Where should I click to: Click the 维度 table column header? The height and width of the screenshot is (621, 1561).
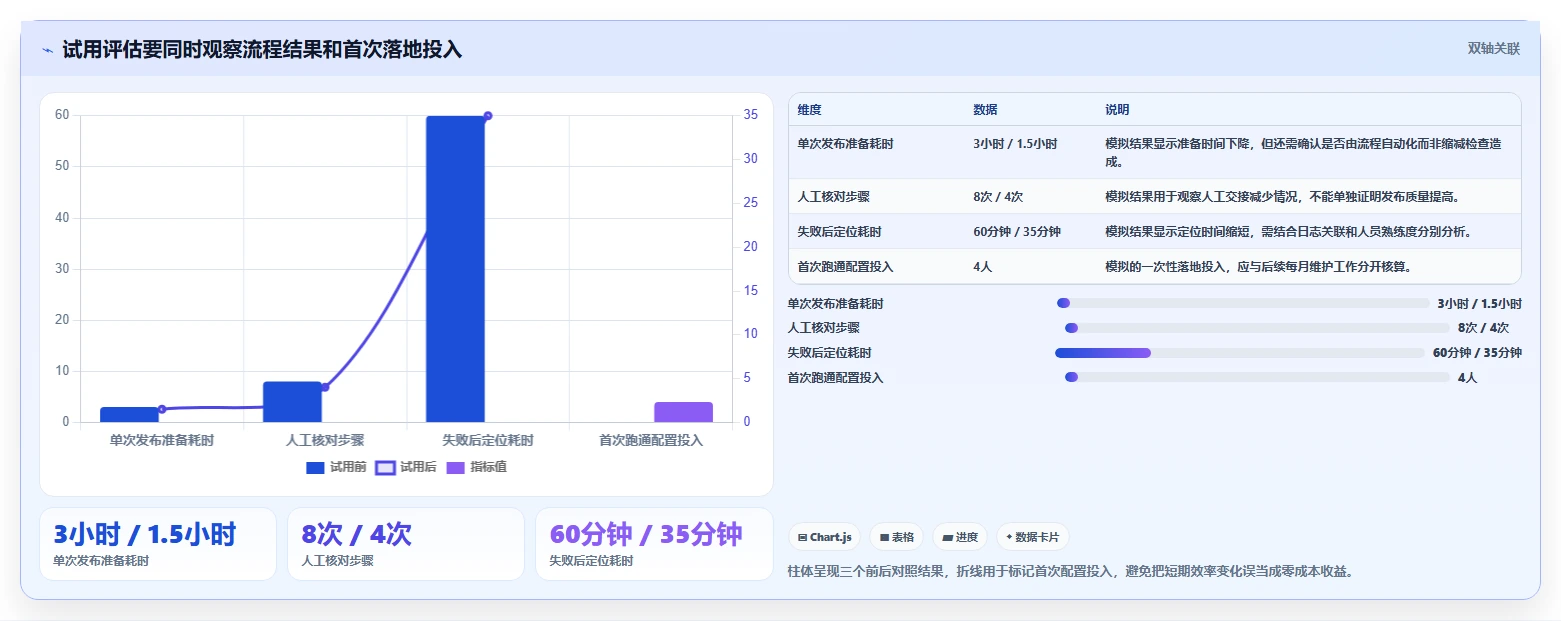[x=809, y=110]
